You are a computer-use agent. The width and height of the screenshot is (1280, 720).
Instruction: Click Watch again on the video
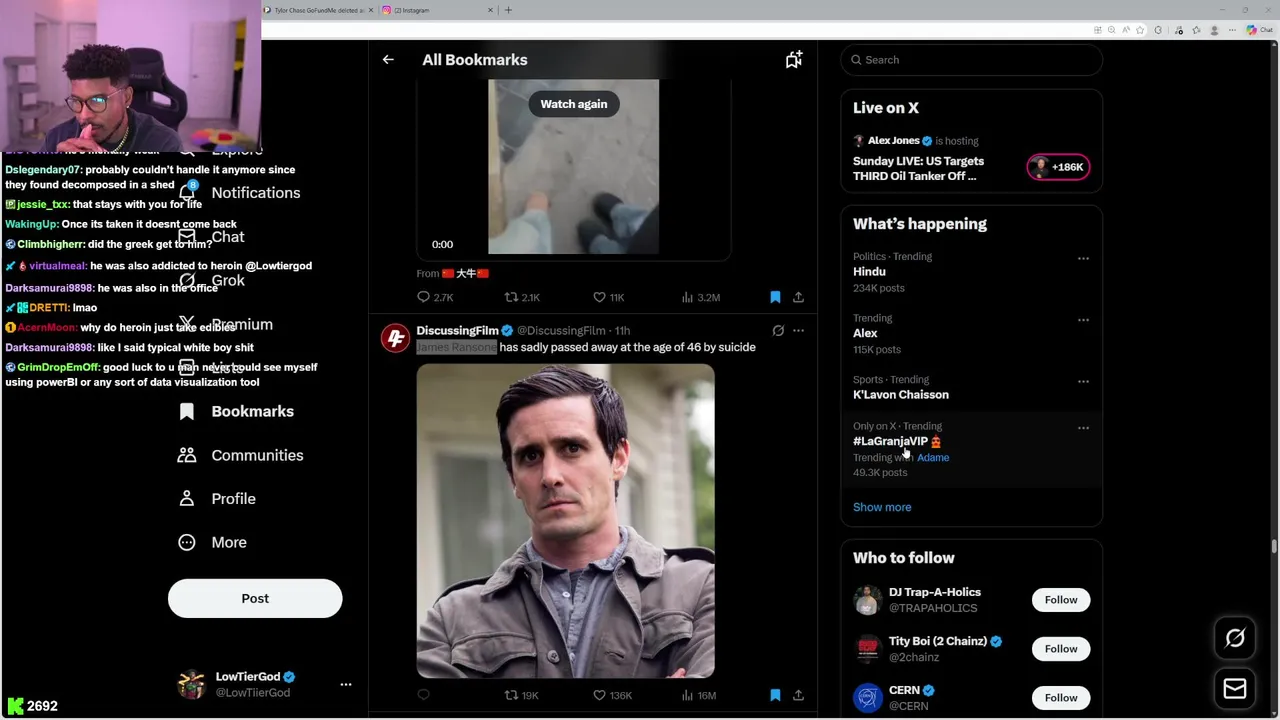pyautogui.click(x=574, y=104)
